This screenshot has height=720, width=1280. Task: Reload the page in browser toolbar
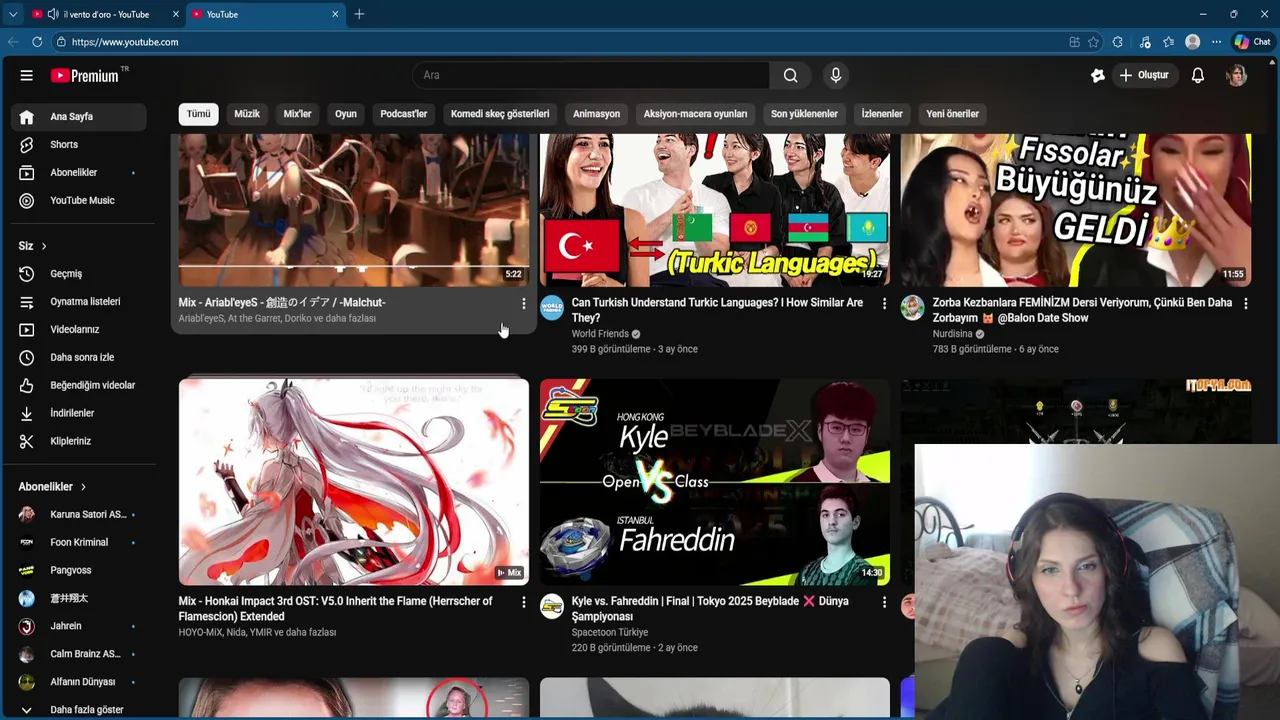[37, 42]
